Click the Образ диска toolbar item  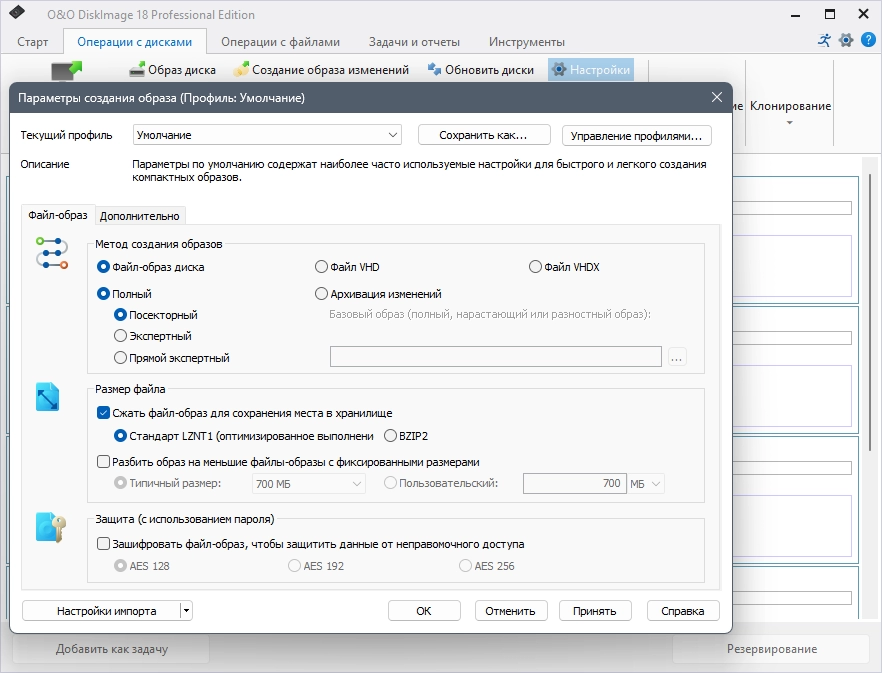pyautogui.click(x=172, y=70)
